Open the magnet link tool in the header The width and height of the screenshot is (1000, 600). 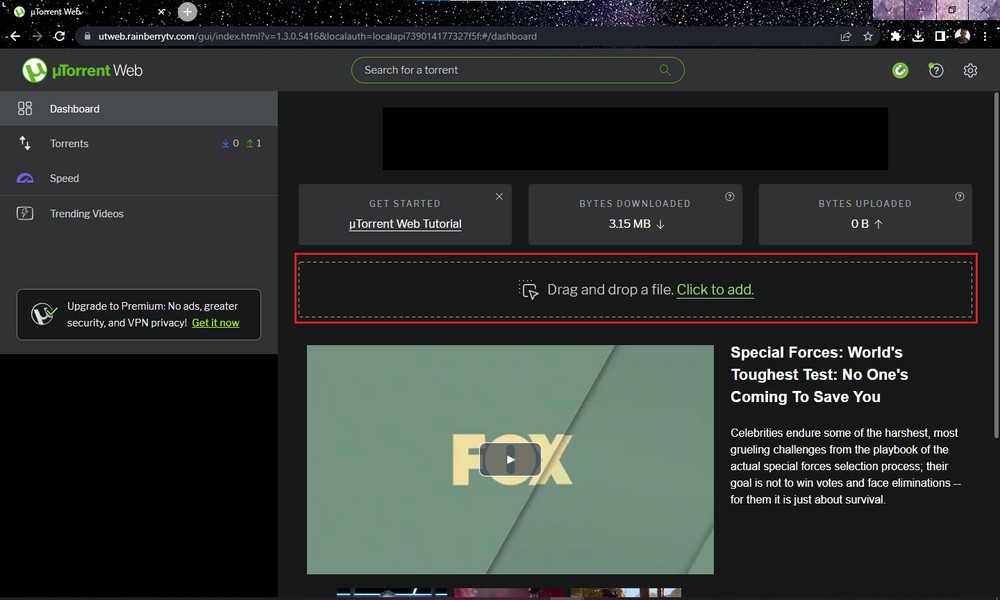click(900, 70)
